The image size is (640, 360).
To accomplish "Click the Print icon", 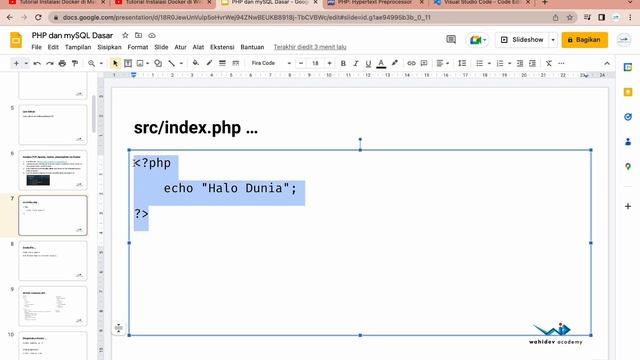I will tap(62, 63).
